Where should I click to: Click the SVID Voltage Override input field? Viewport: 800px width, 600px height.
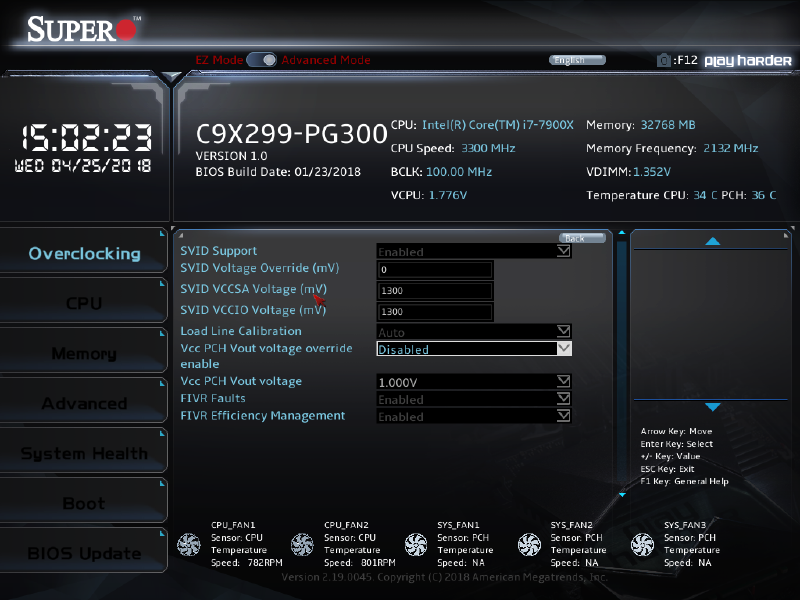coord(435,270)
